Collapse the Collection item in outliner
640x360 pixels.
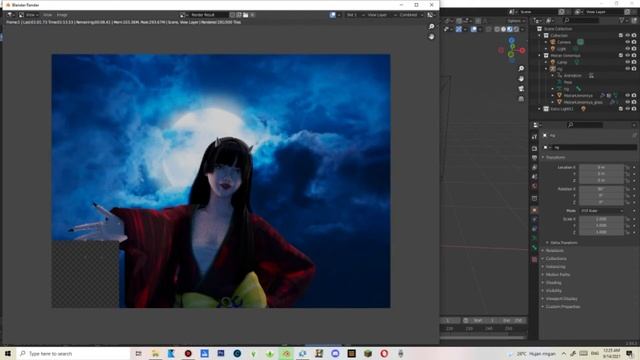tap(540, 36)
